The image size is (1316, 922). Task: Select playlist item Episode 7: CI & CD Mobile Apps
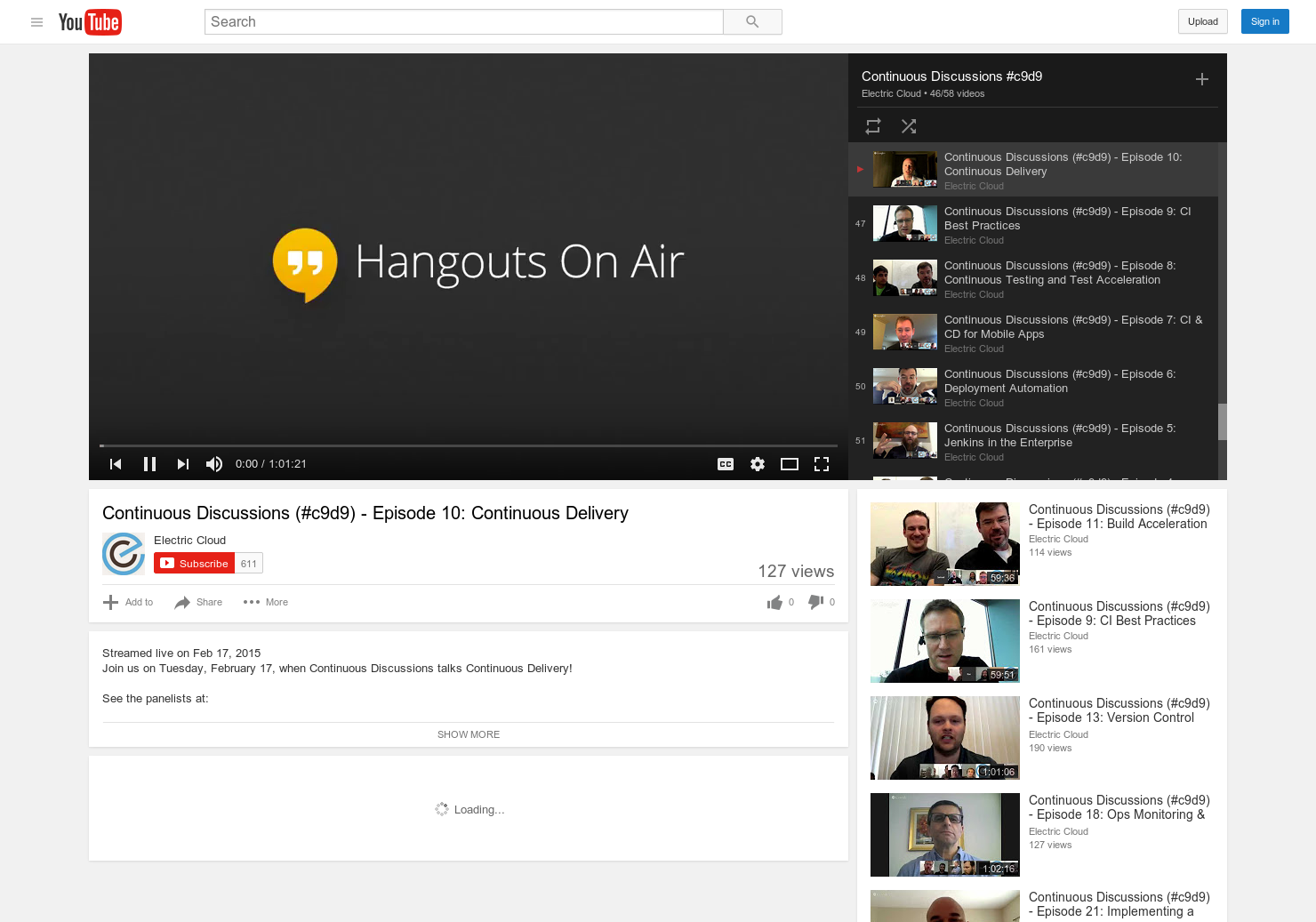tap(1033, 332)
